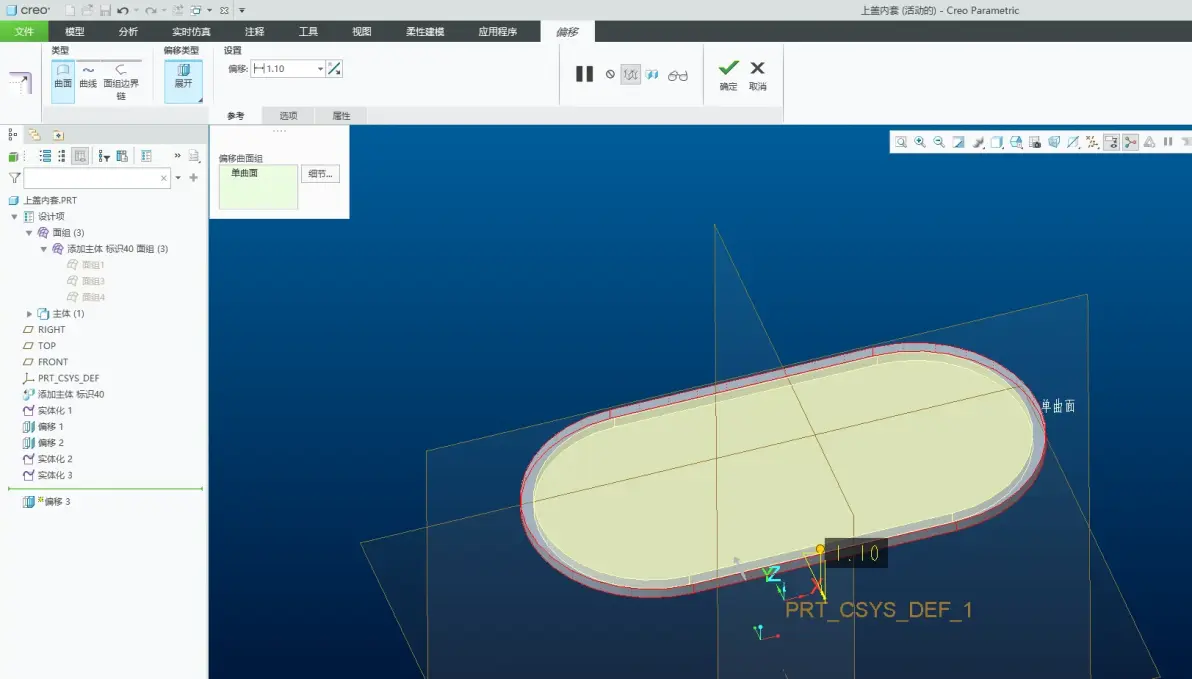Click the zoom in icon in graphics toolbar
Screen dimensions: 1192x679
tap(920, 142)
